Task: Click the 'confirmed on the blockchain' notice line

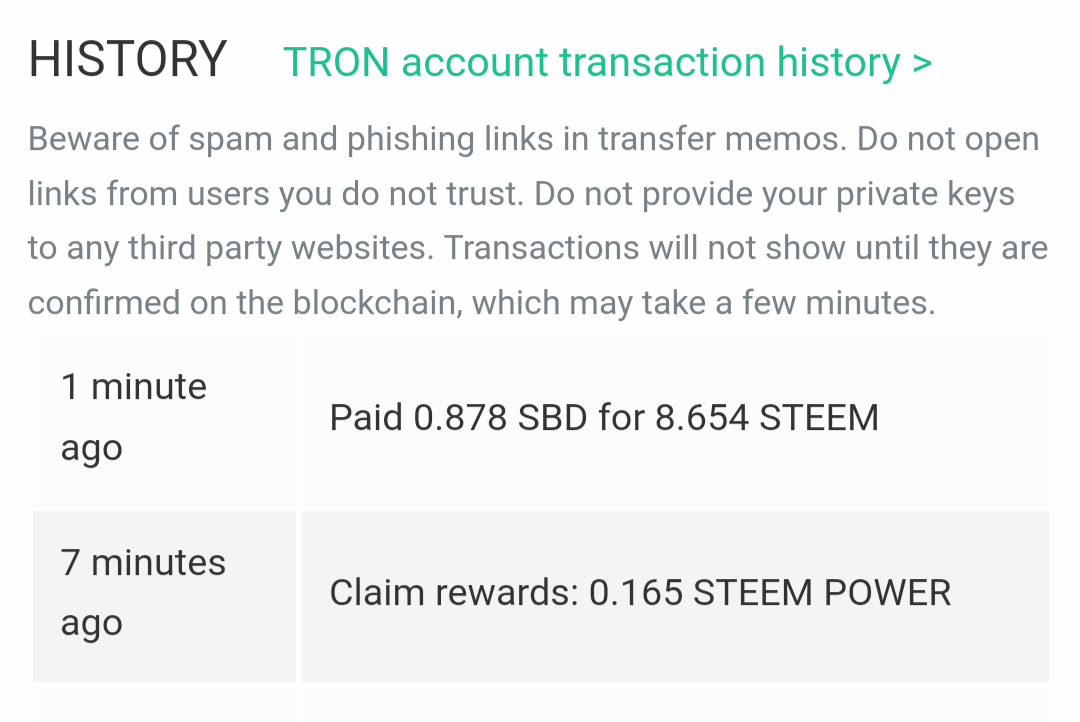Action: (480, 302)
